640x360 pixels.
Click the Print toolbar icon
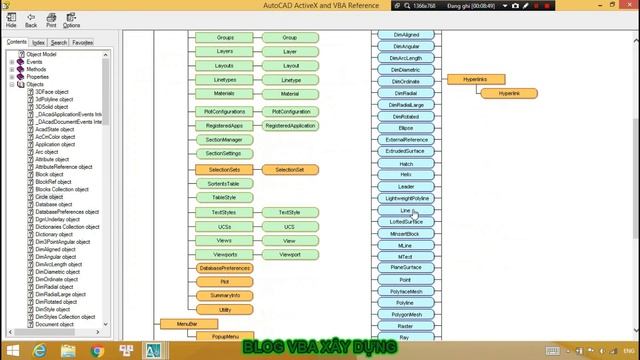(x=51, y=20)
